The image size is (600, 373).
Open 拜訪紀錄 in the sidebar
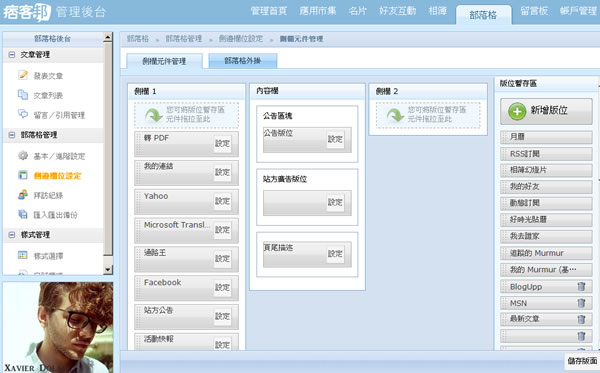pos(48,195)
